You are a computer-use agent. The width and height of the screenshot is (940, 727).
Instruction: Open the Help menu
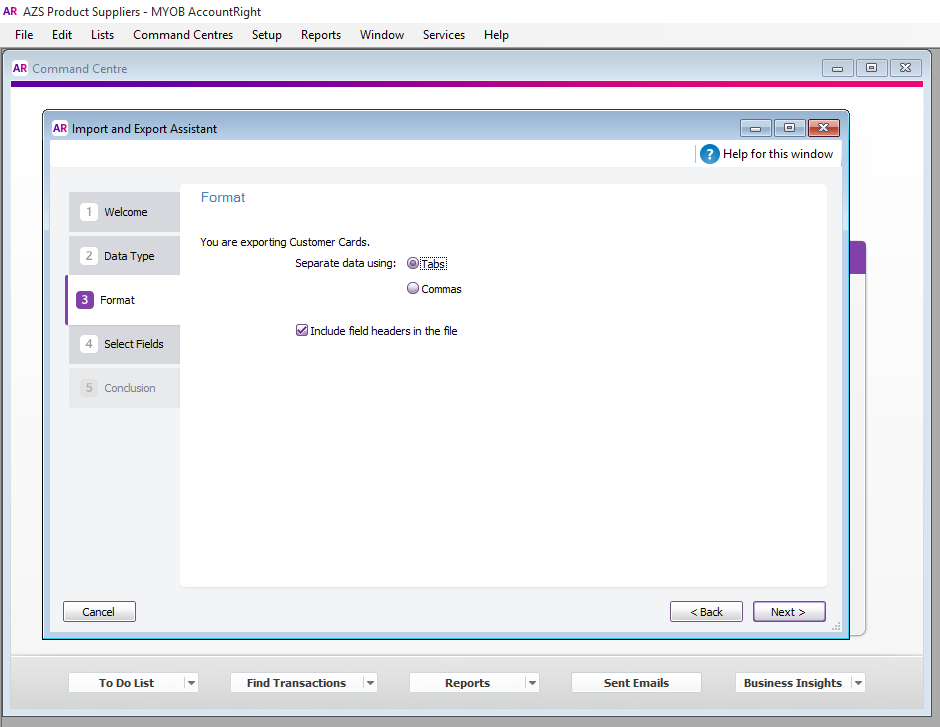[x=496, y=35]
